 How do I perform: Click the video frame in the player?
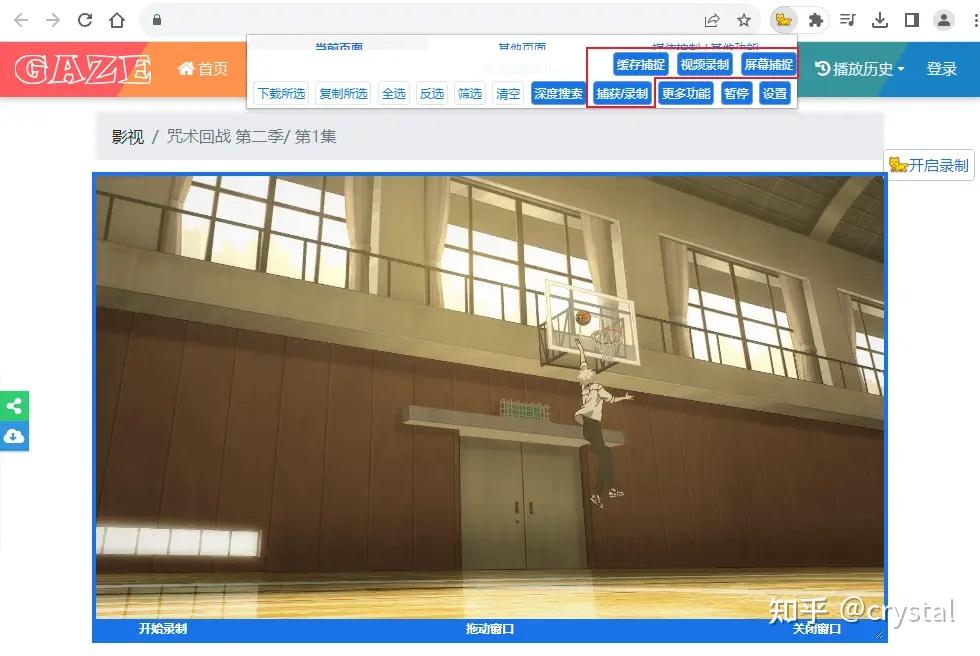click(x=489, y=397)
